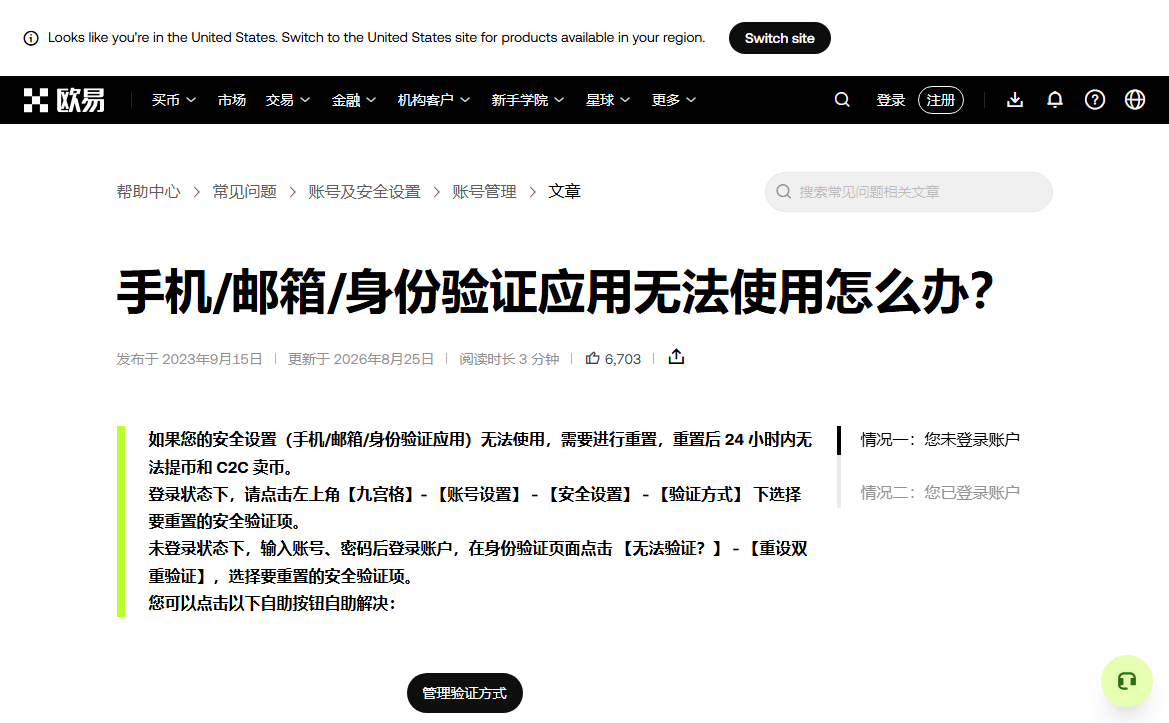Screen dimensions: 1169x723
Task: Go to 账号及安全设置 breadcrumb
Action: point(365,192)
